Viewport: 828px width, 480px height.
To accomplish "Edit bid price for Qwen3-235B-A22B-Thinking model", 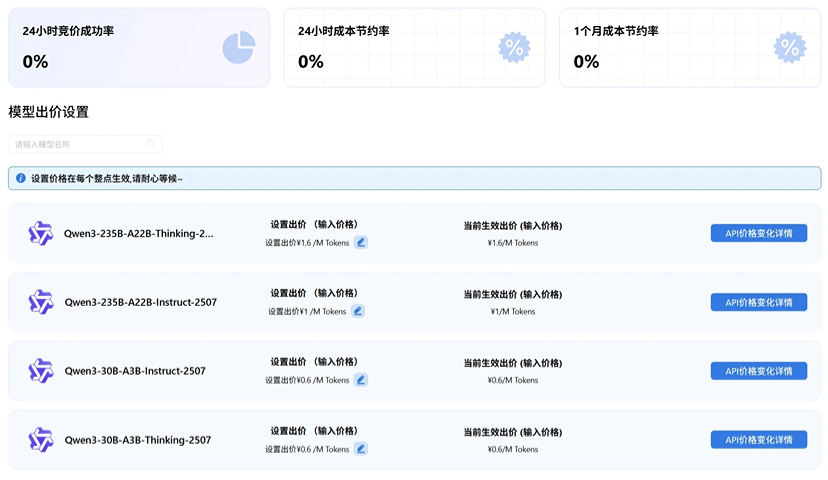I will (x=361, y=242).
